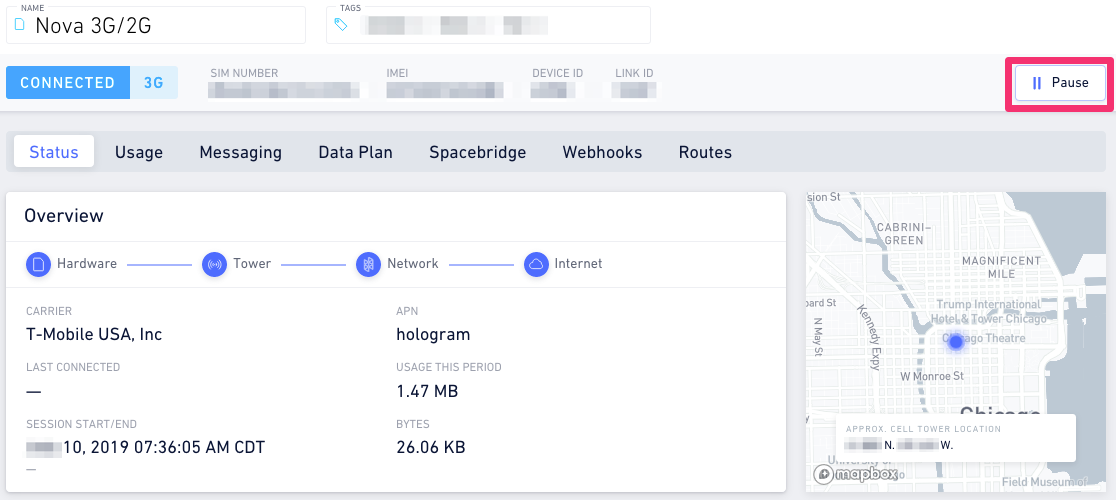This screenshot has height=500, width=1116.
Task: Click the pause bars icon
Action: click(1036, 83)
